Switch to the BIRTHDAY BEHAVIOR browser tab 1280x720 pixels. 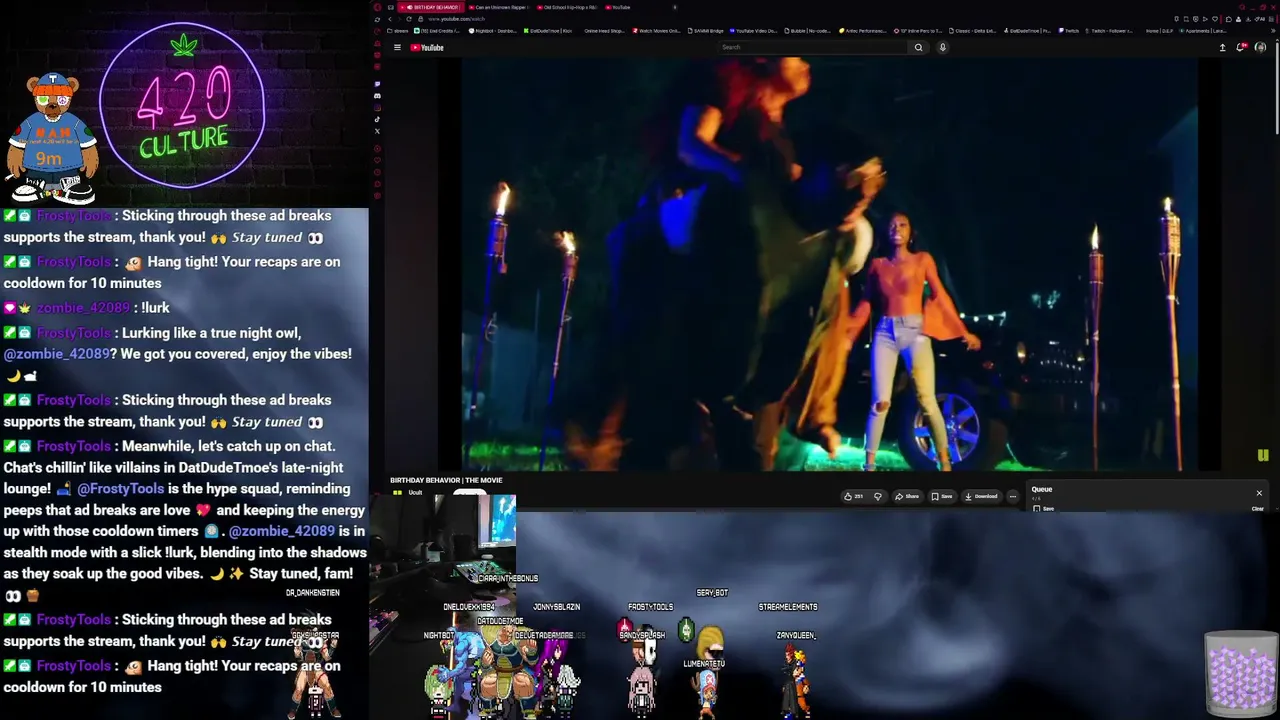pos(431,7)
